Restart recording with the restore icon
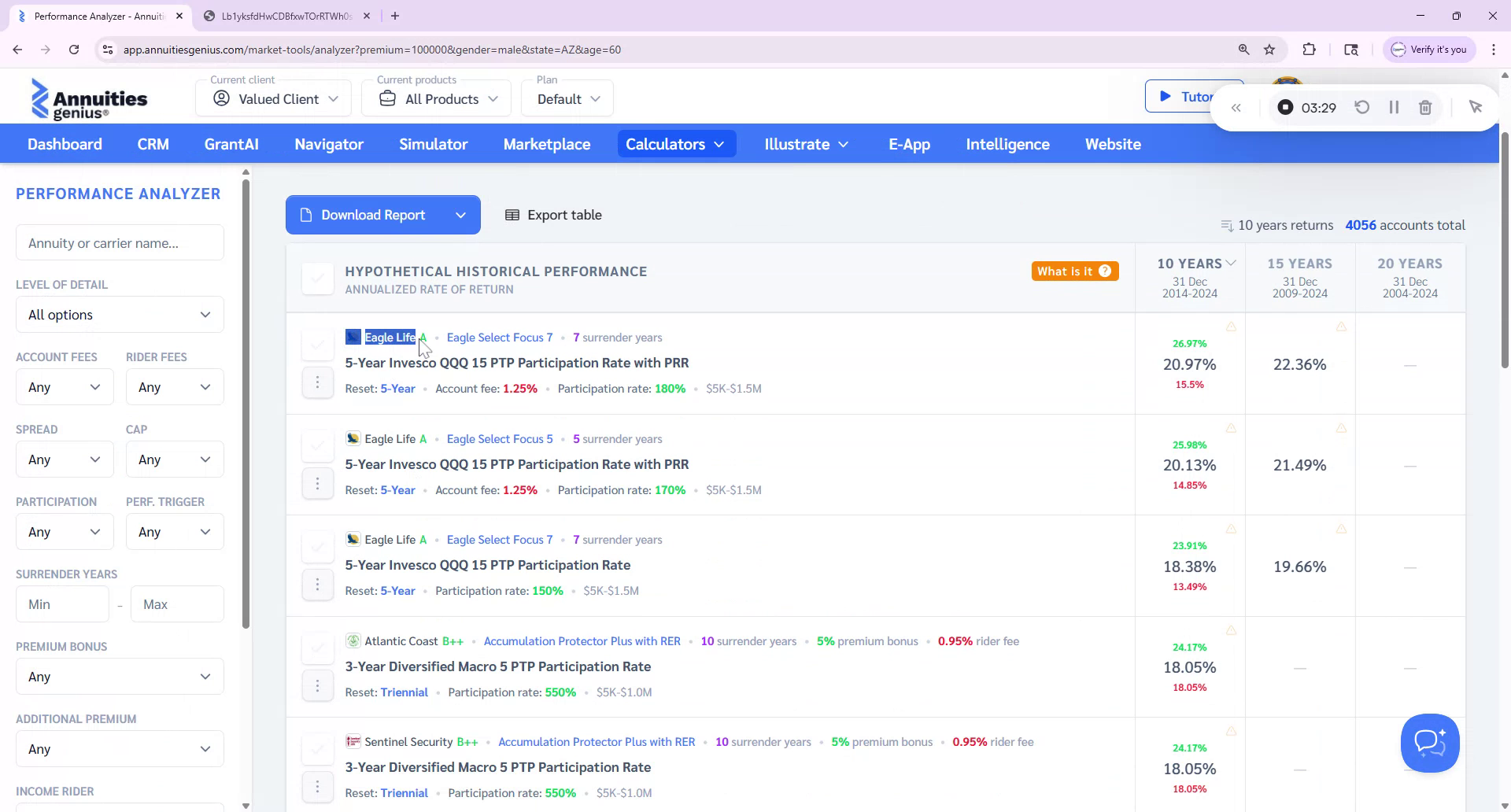Screen dimensions: 1511x812 tap(1362, 107)
